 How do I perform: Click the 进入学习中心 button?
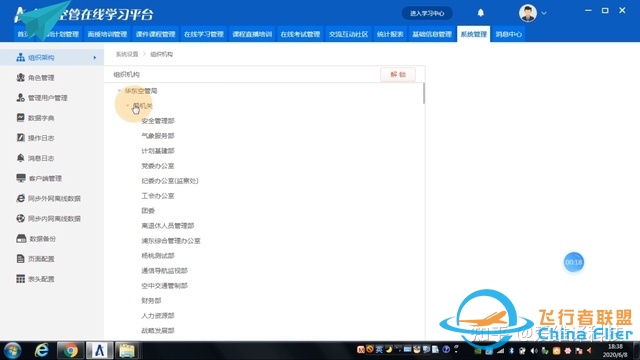[x=427, y=13]
